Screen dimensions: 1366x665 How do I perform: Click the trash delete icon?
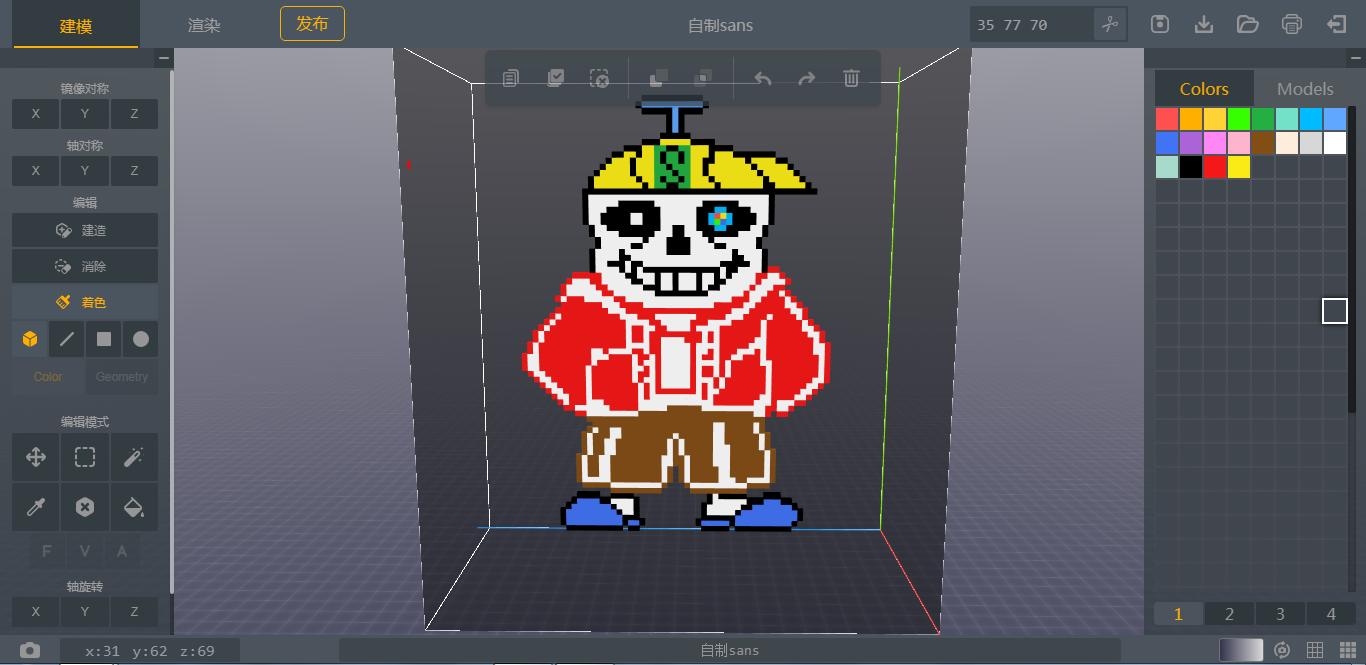(851, 78)
